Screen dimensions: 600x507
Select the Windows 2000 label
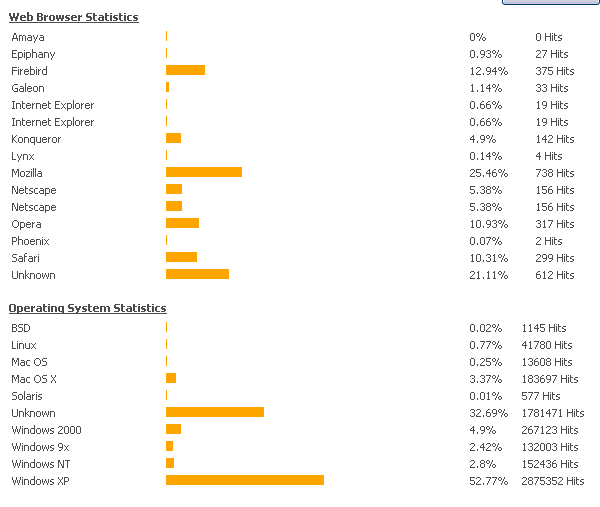point(46,430)
